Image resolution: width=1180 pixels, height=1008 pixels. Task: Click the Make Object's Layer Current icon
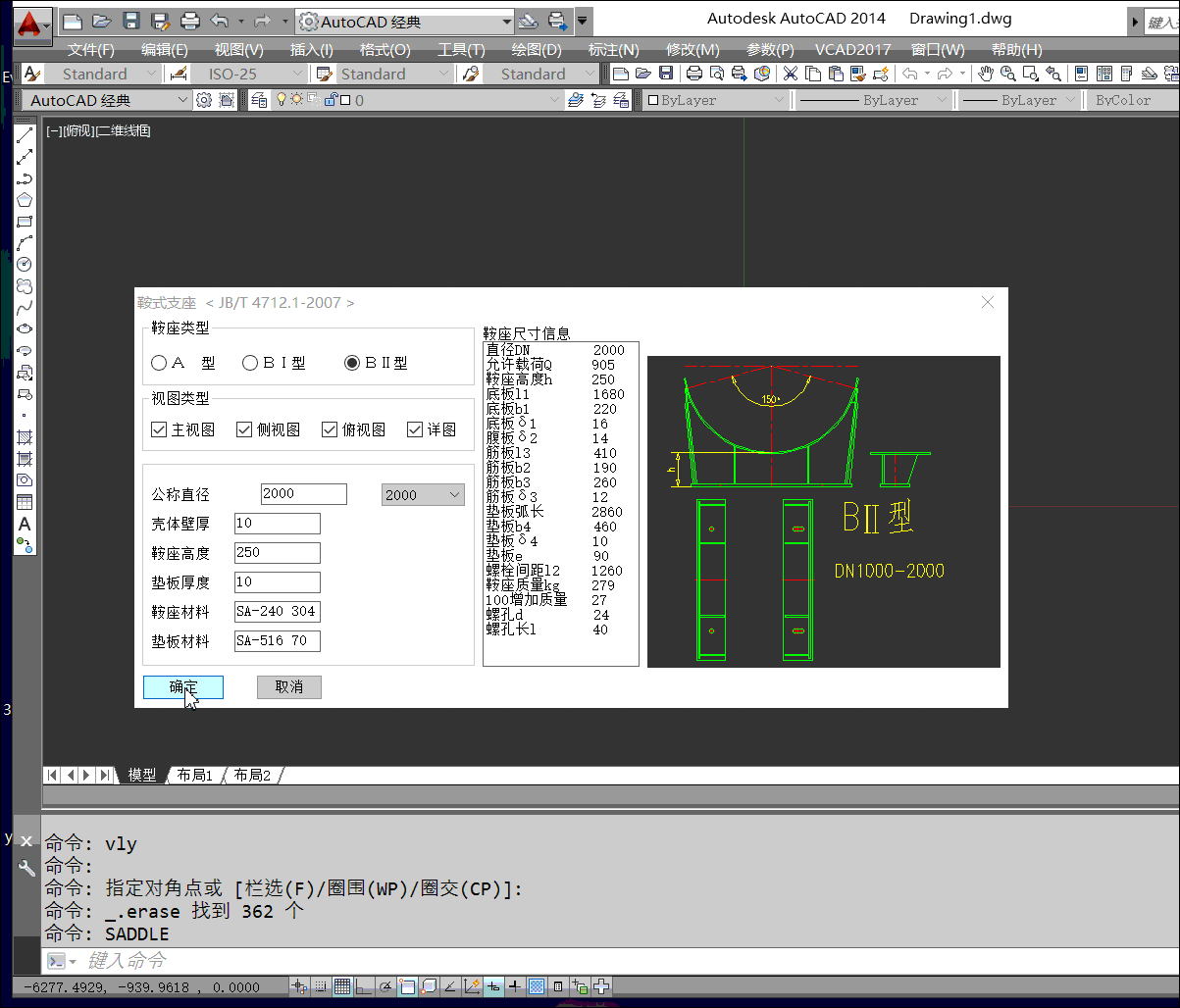576,100
